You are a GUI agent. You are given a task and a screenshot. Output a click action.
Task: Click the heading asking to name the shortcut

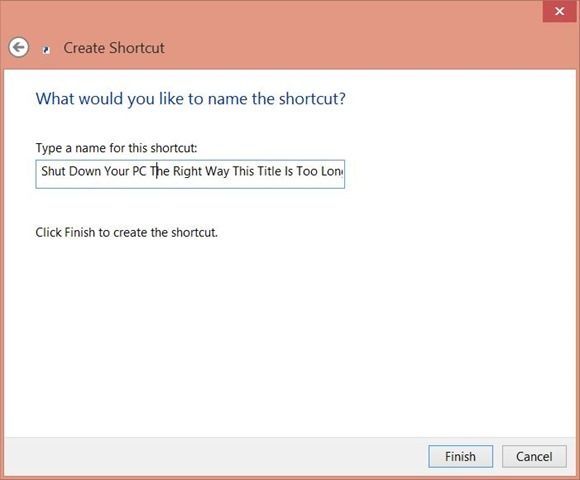[190, 99]
